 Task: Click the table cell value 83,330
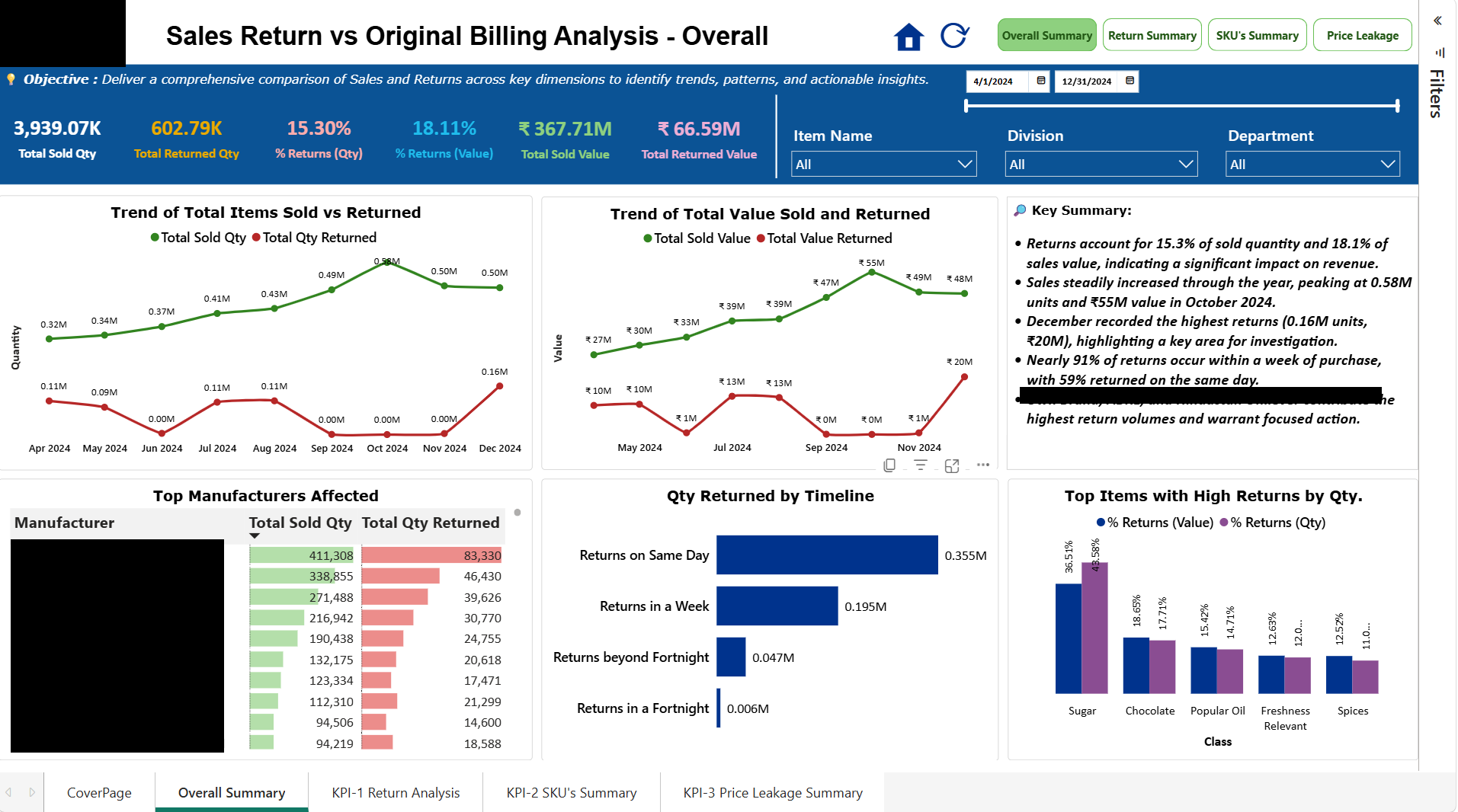(x=482, y=556)
